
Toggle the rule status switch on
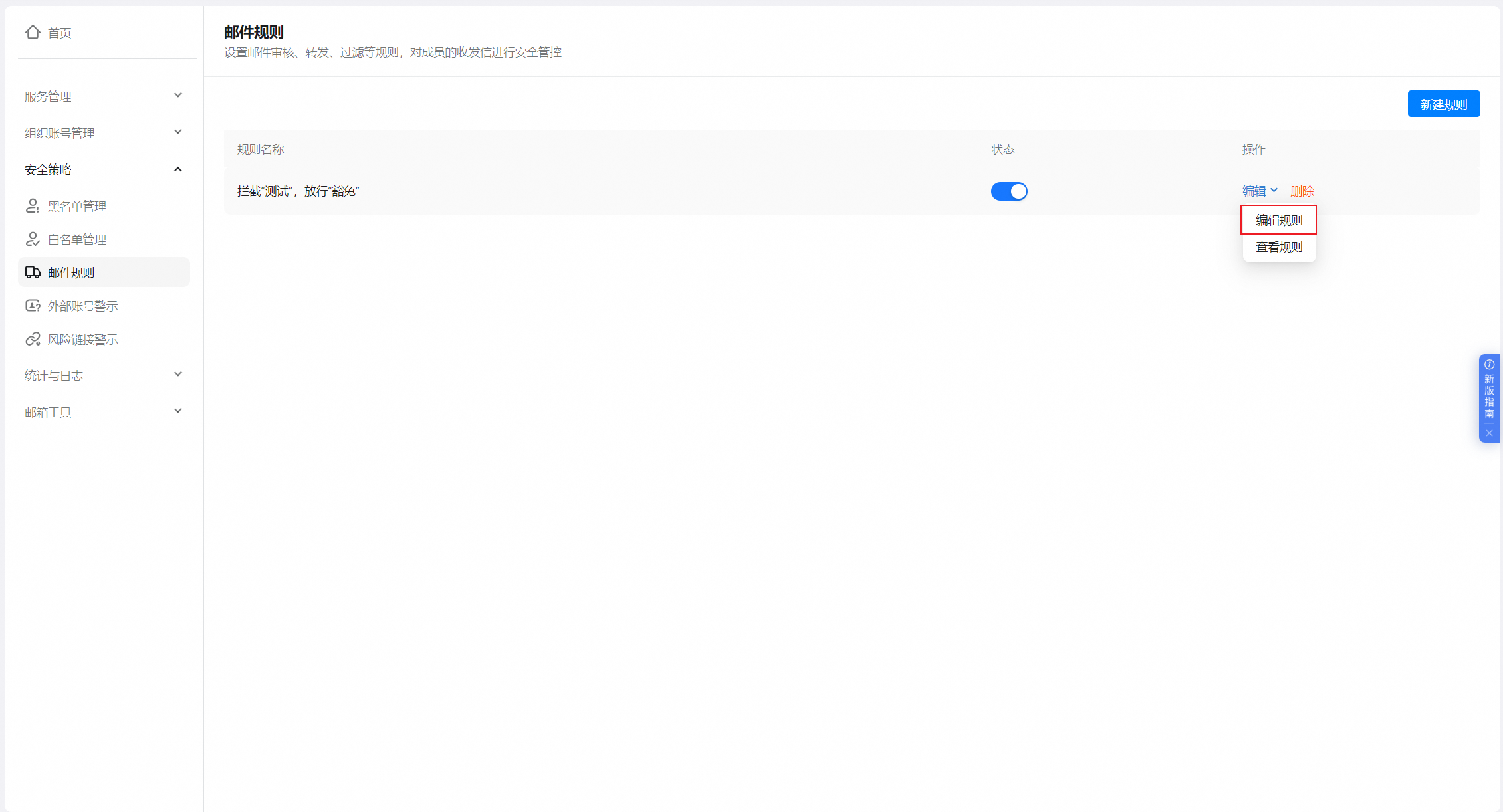coord(1007,190)
